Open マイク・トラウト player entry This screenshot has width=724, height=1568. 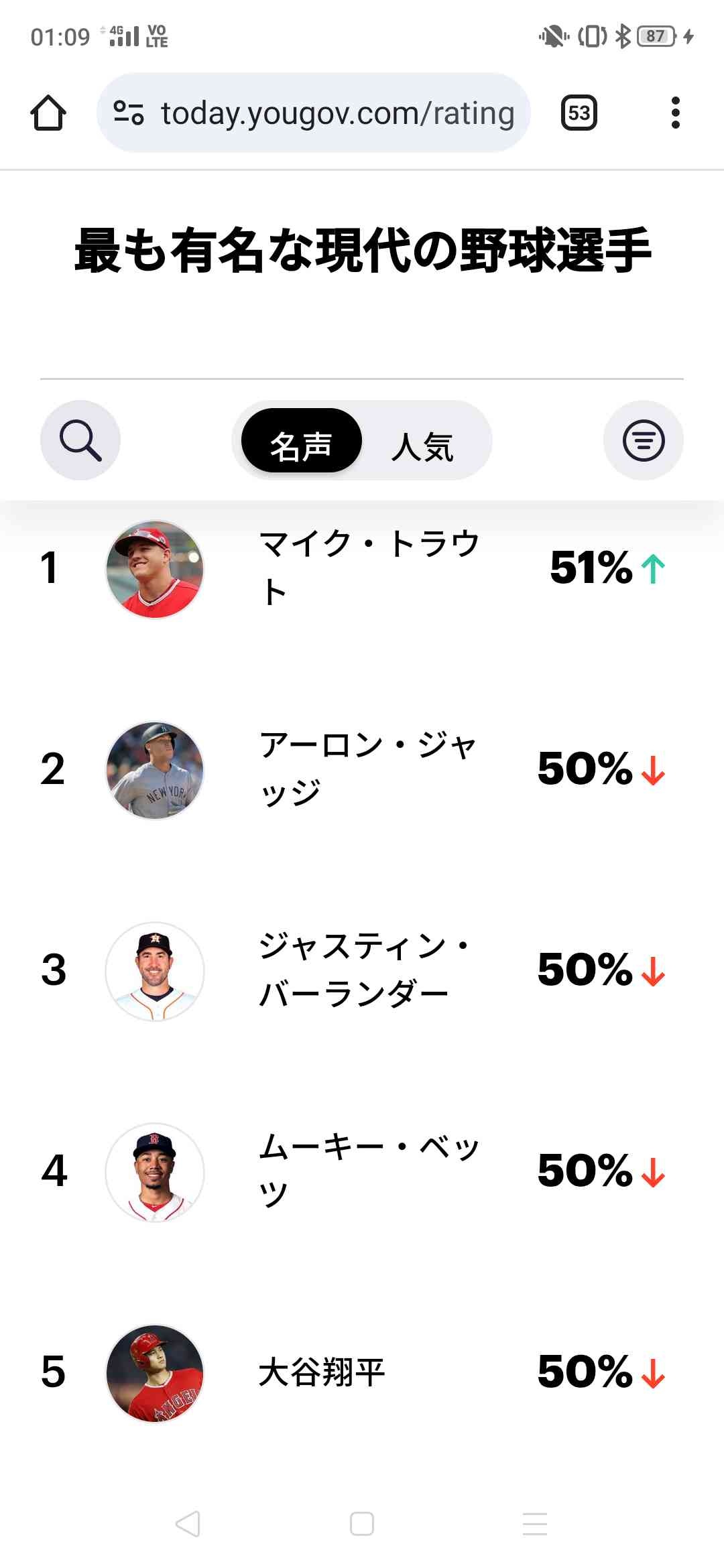tap(369, 568)
